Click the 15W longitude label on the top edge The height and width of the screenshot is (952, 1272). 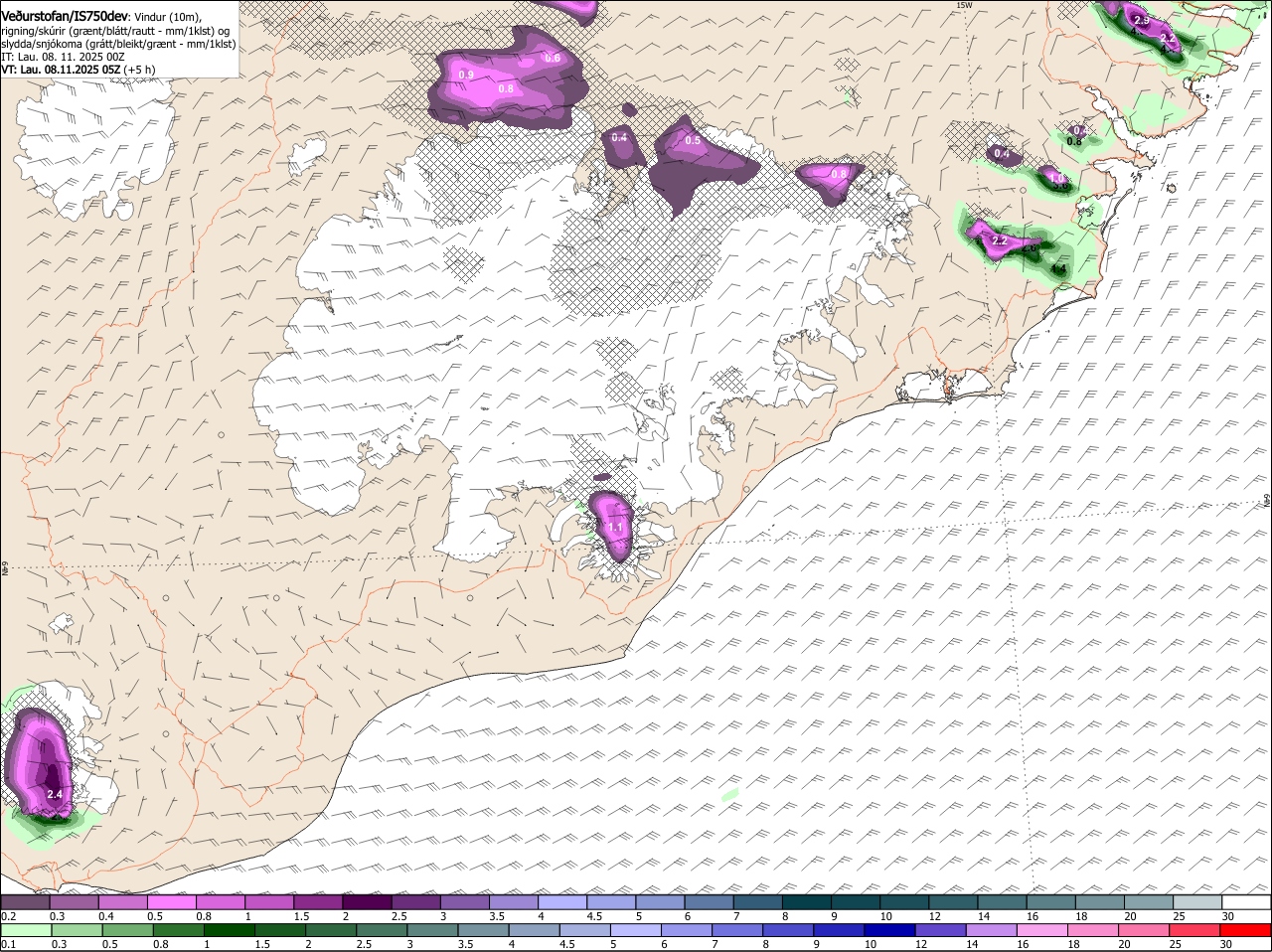tap(962, 5)
